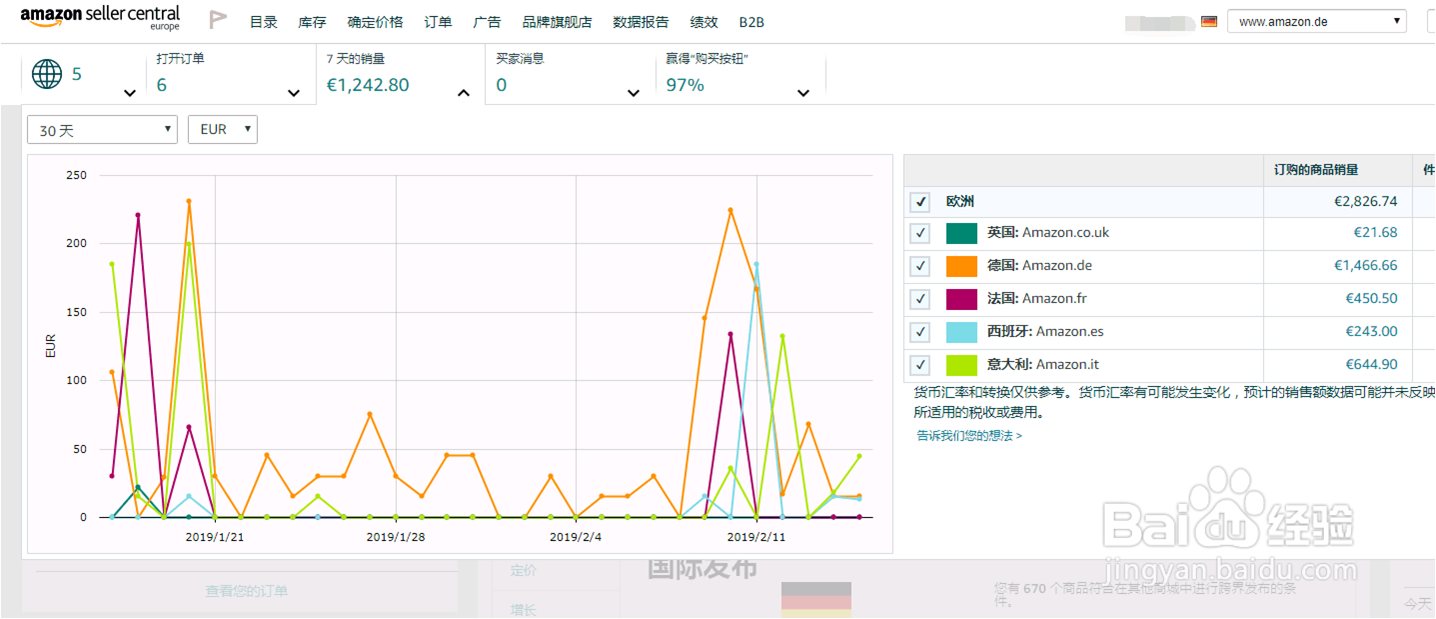Click the 2019/1/21 chart date label
The height and width of the screenshot is (619, 1436).
215,537
